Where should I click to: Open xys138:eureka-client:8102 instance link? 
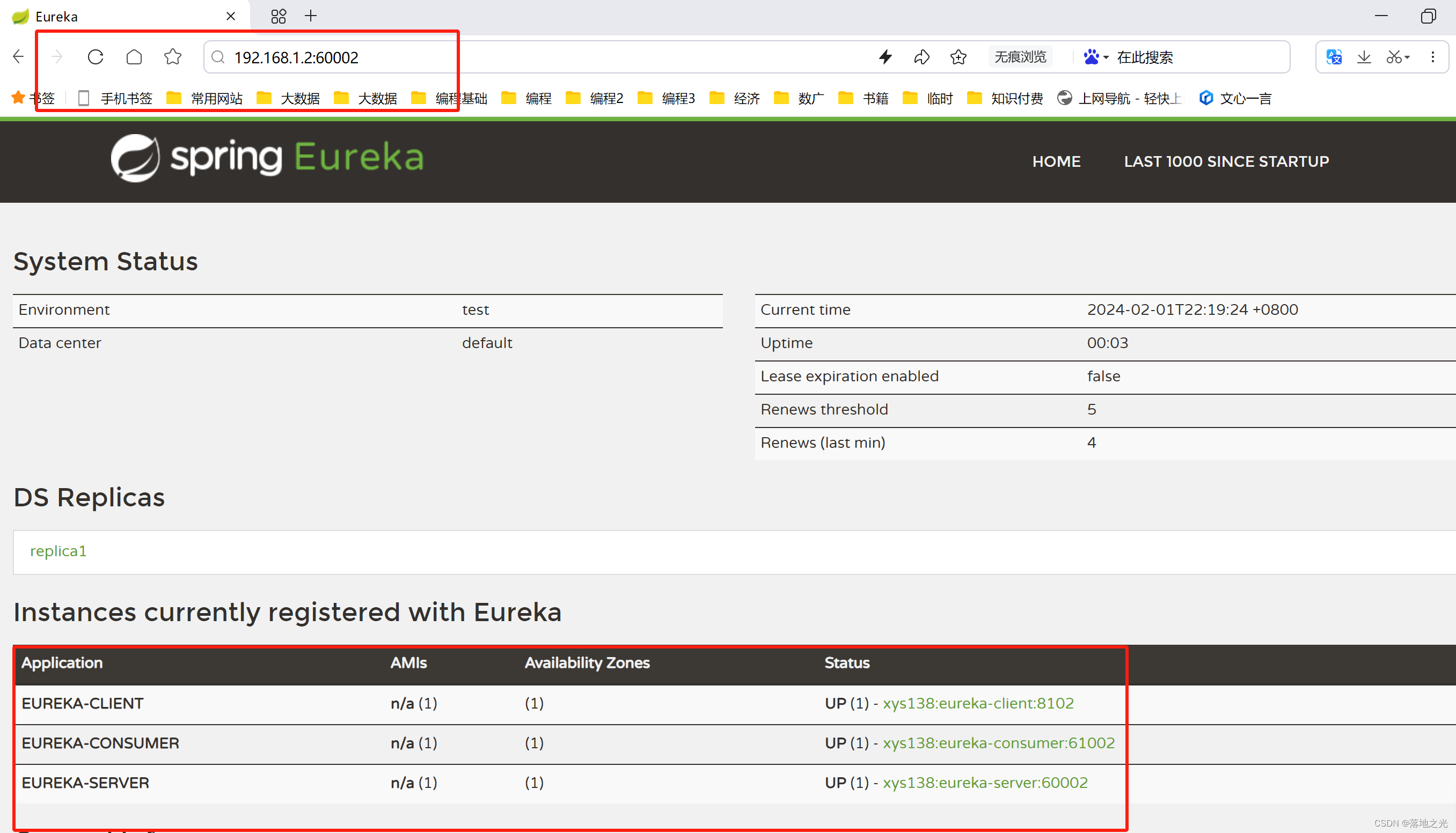[x=978, y=703]
